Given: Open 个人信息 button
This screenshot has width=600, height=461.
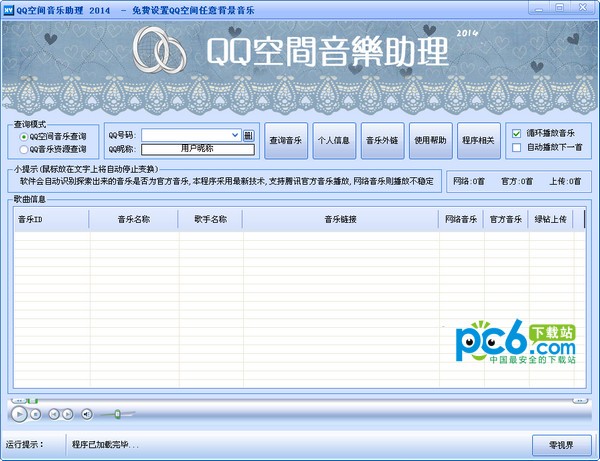Looking at the screenshot, I should click(334, 140).
